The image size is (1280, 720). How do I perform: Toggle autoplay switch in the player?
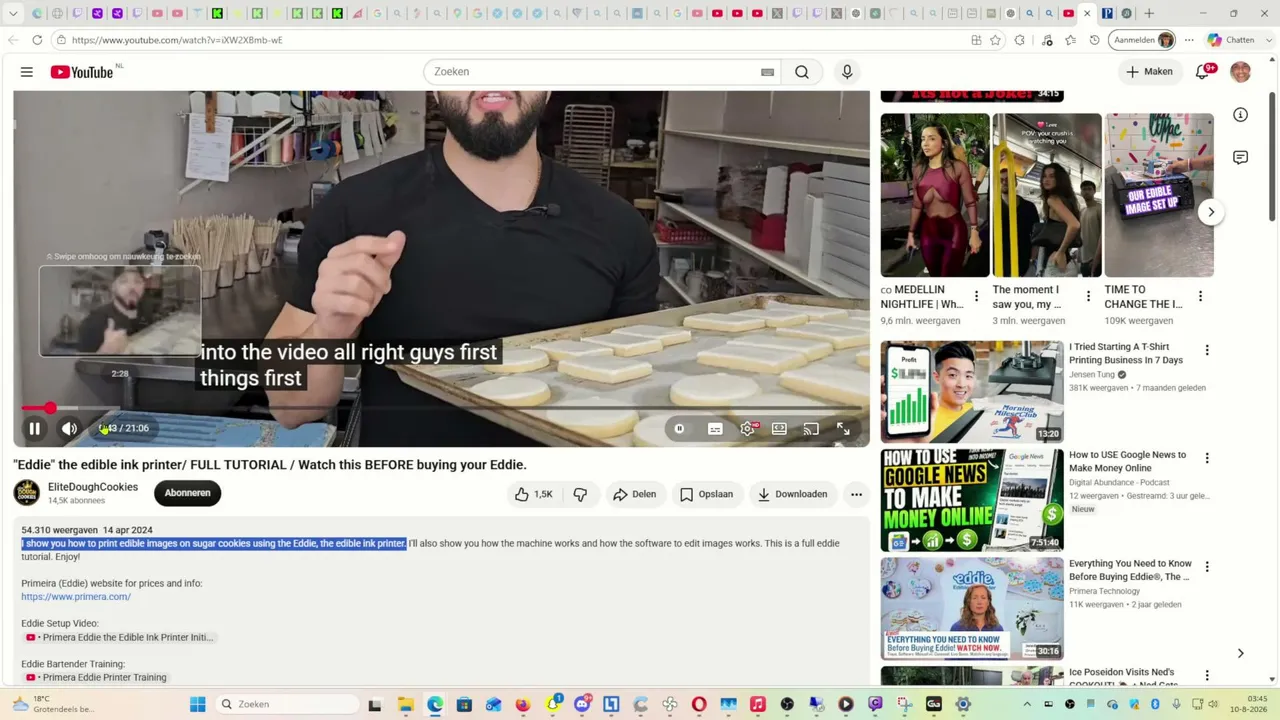(679, 429)
